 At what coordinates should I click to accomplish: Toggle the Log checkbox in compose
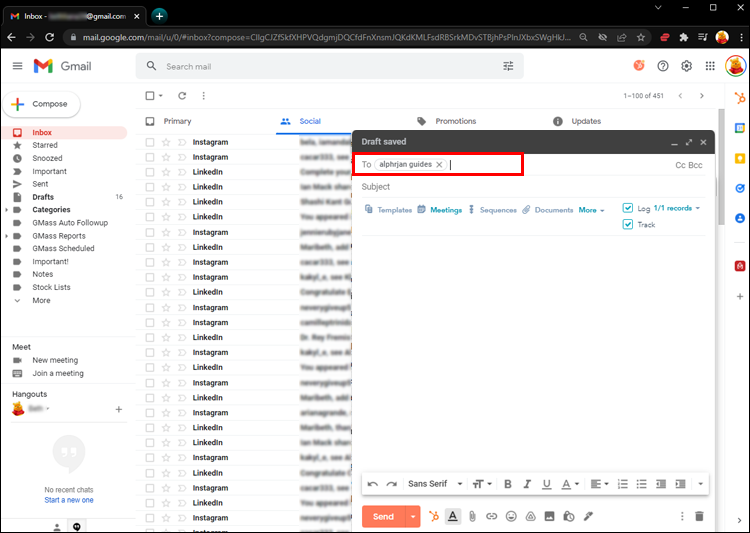click(x=628, y=208)
